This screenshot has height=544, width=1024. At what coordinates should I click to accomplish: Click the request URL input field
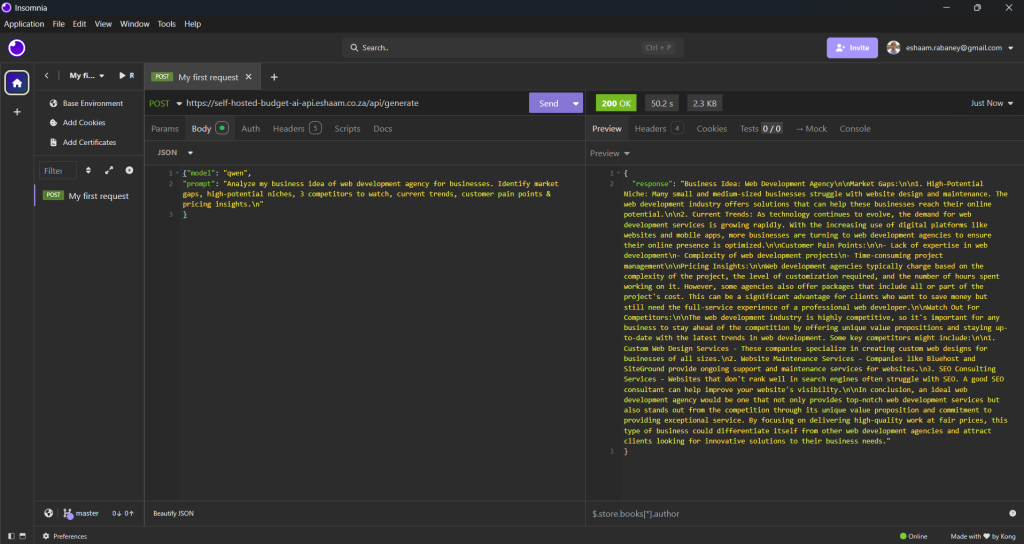coord(350,103)
